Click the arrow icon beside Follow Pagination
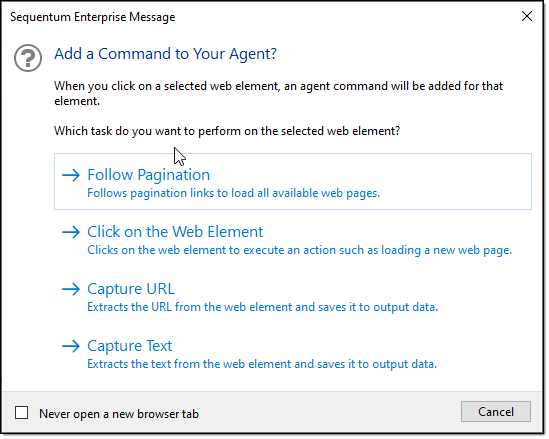The image size is (549, 439). point(71,175)
